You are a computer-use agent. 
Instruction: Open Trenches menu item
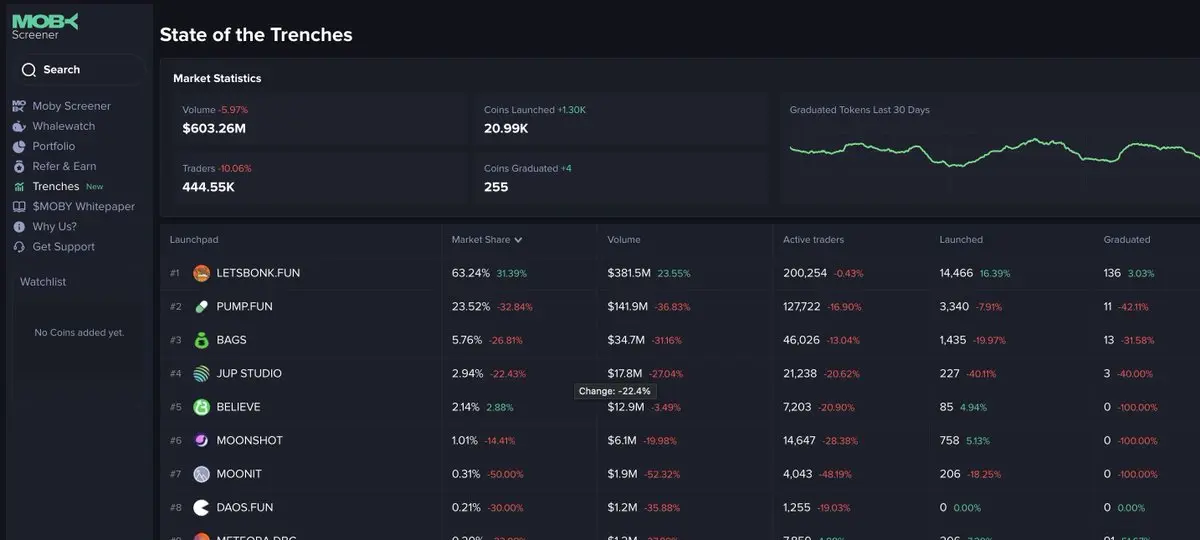56,187
